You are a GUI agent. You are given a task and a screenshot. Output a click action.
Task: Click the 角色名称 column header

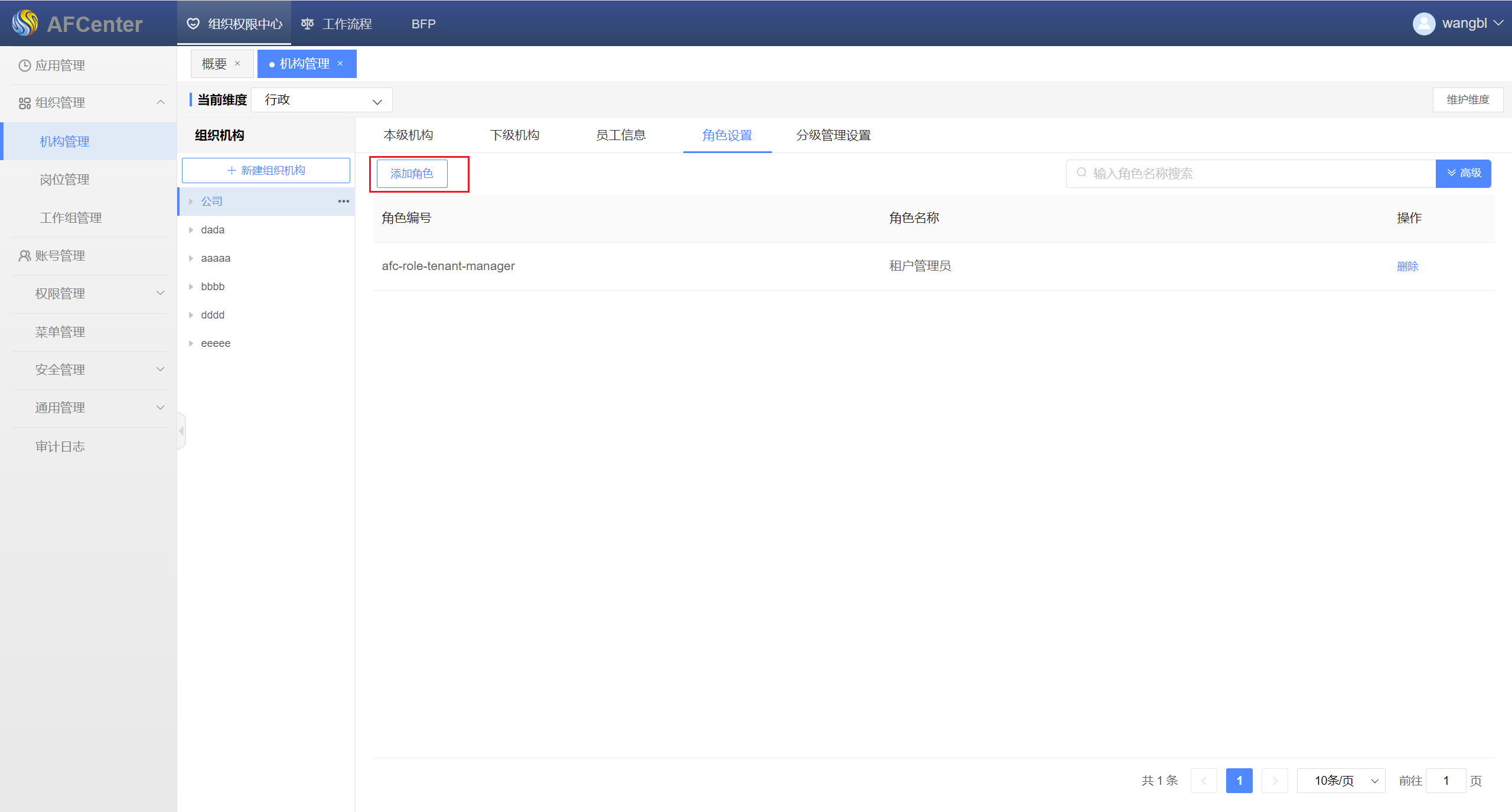914,218
